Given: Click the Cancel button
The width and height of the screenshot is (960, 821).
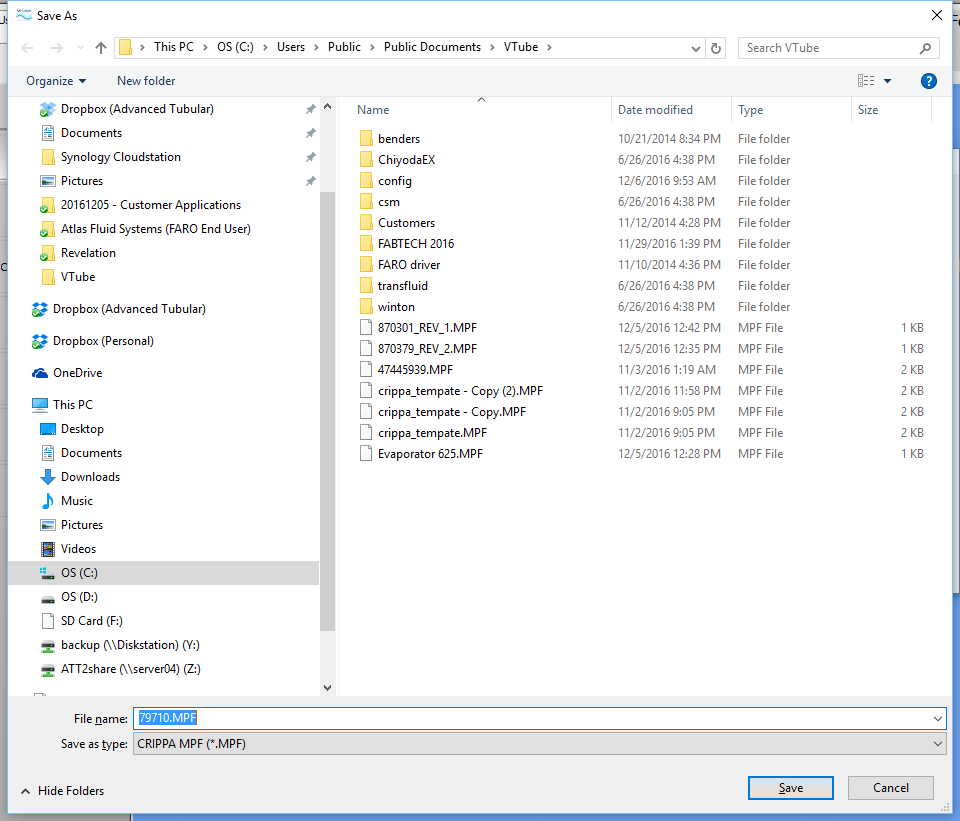Looking at the screenshot, I should click(890, 788).
